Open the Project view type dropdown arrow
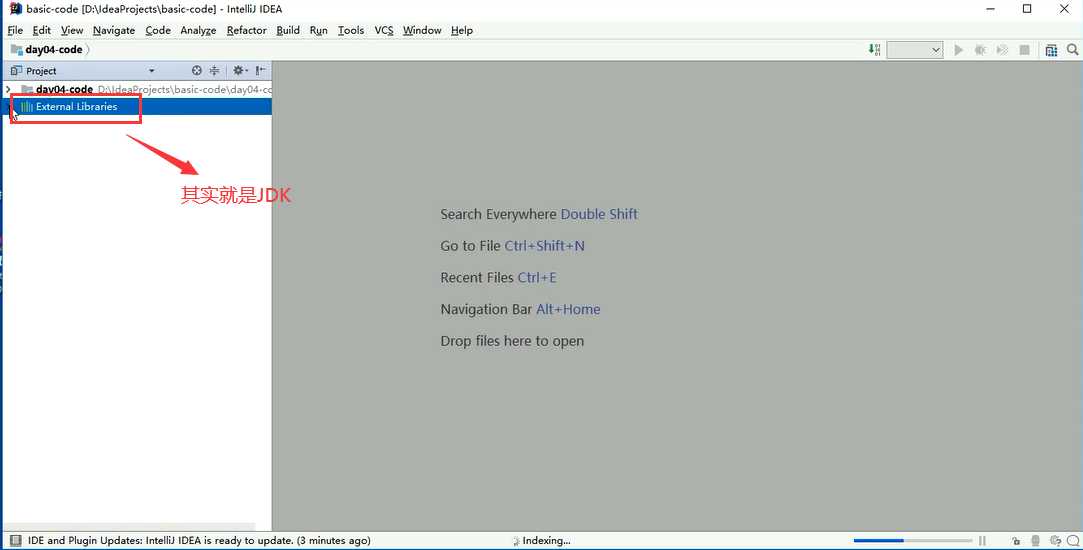1083x550 pixels. [x=152, y=70]
